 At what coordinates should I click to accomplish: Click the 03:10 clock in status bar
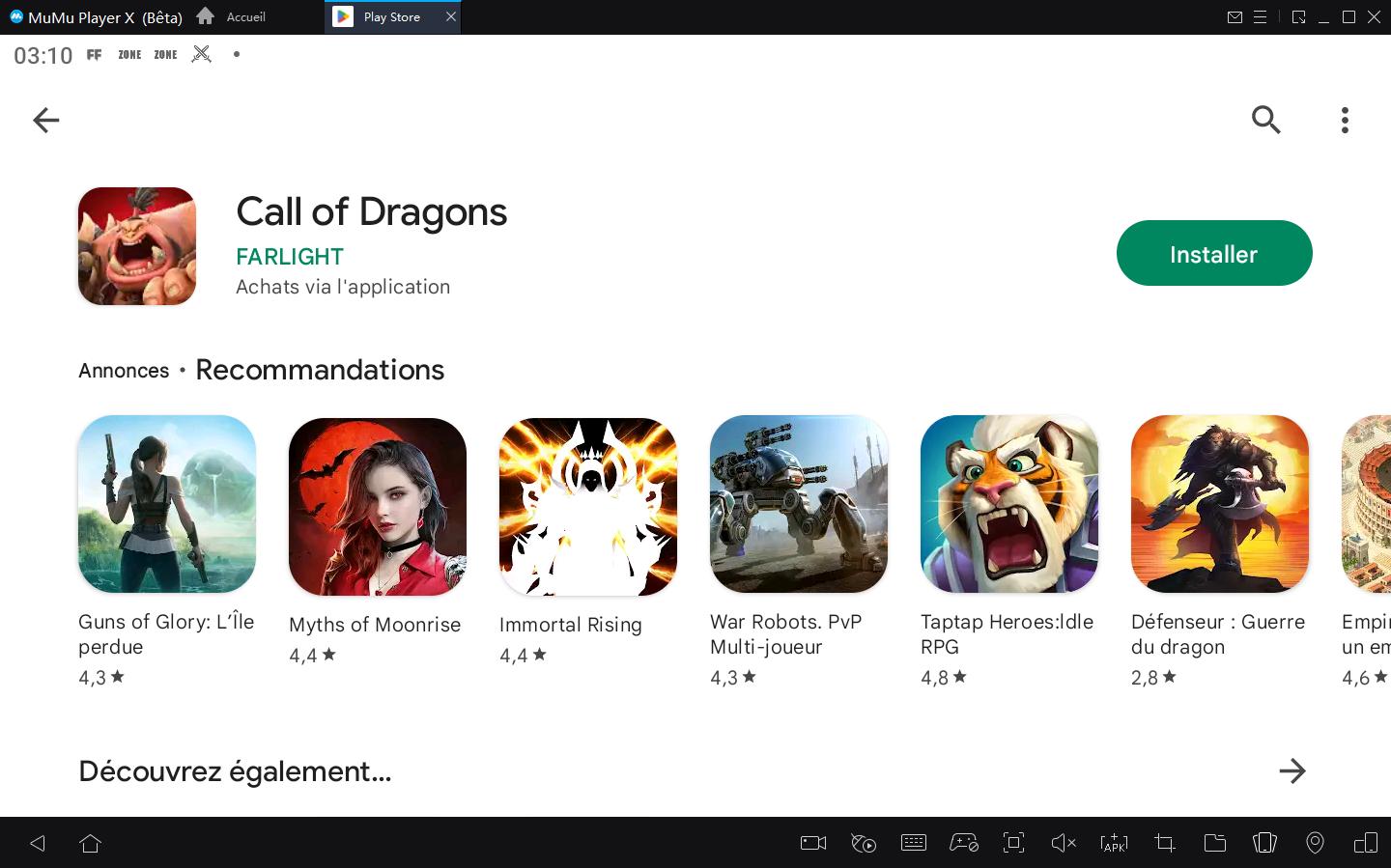(43, 56)
